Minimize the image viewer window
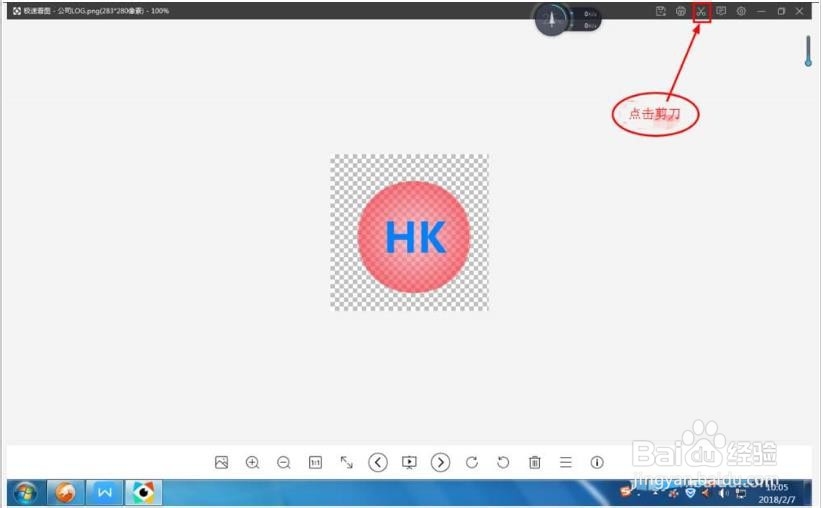This screenshot has width=823, height=508. [x=761, y=11]
